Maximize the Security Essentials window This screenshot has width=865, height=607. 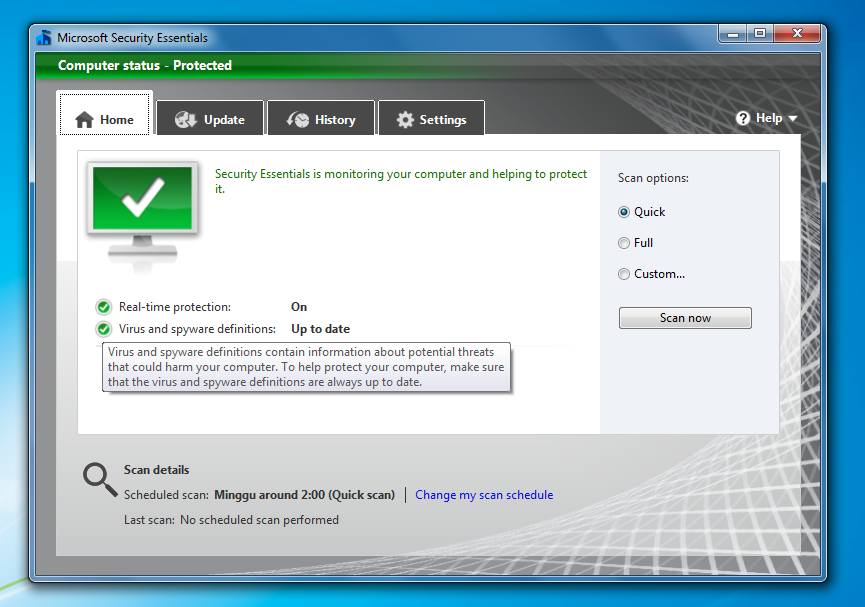[x=760, y=34]
